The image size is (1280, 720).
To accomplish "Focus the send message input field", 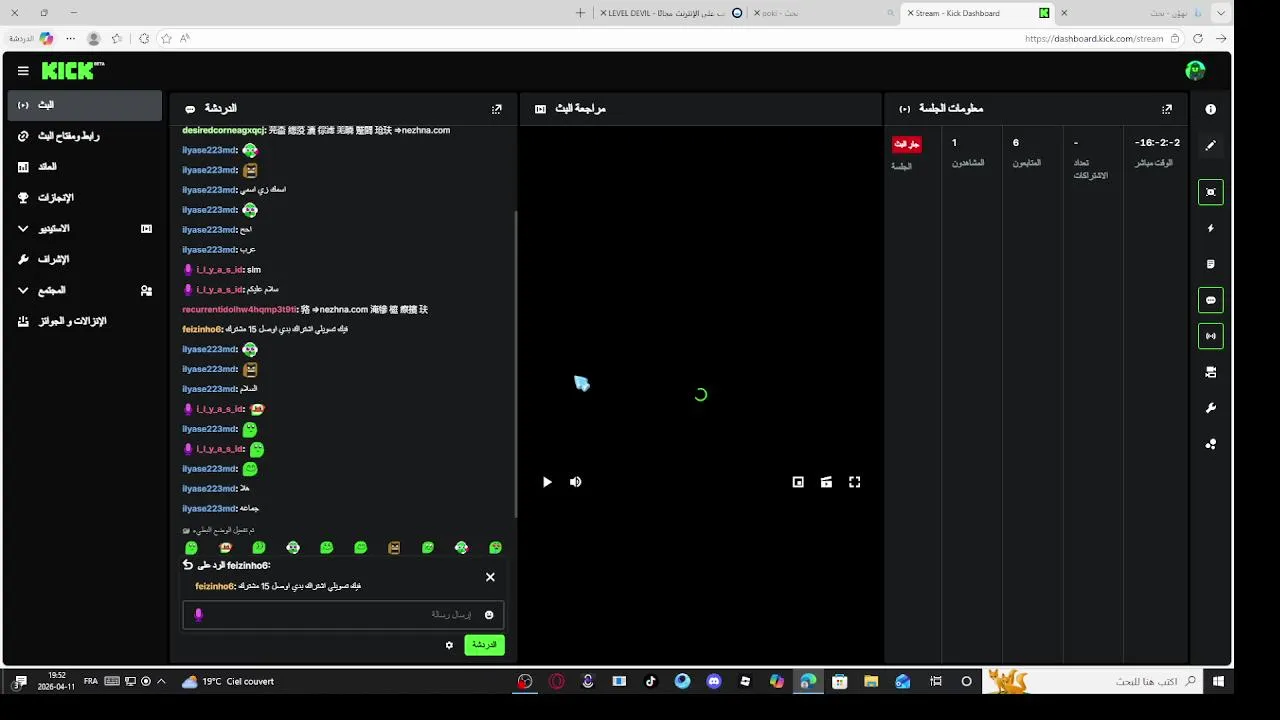I will 343,615.
